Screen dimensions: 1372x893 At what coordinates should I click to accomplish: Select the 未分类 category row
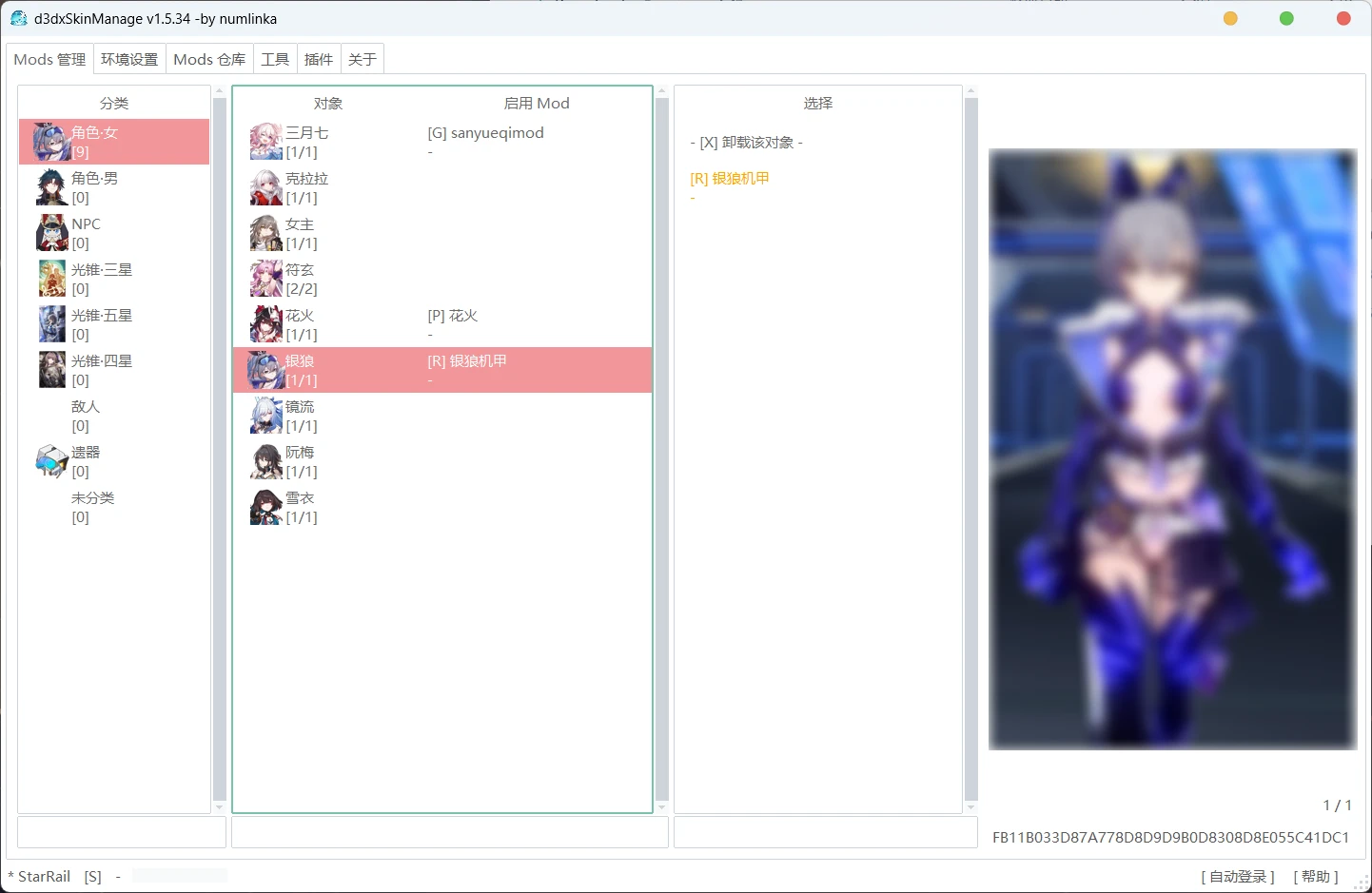tap(114, 507)
